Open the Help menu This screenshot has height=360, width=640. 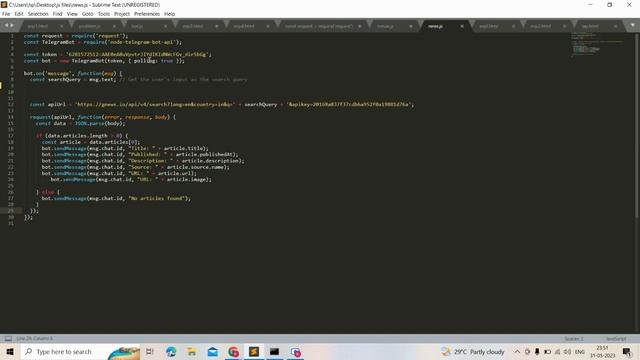(x=169, y=14)
